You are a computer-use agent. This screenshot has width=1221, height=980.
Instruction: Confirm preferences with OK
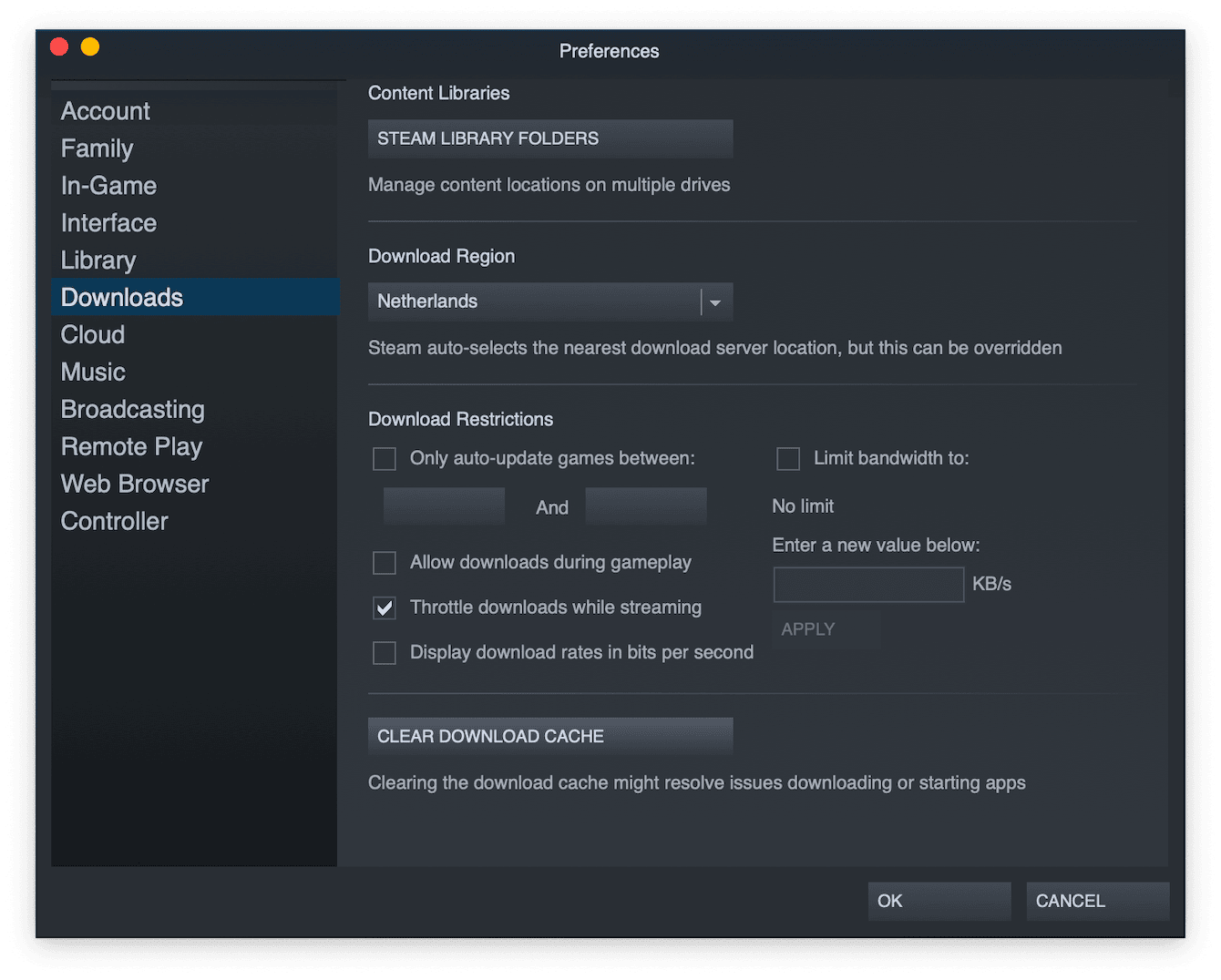939,901
